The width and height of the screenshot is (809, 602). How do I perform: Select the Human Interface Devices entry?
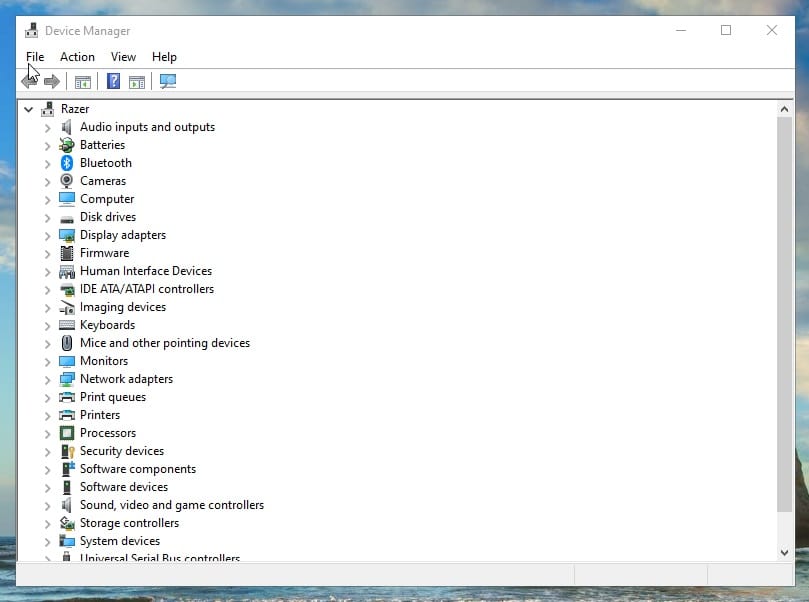(x=145, y=271)
